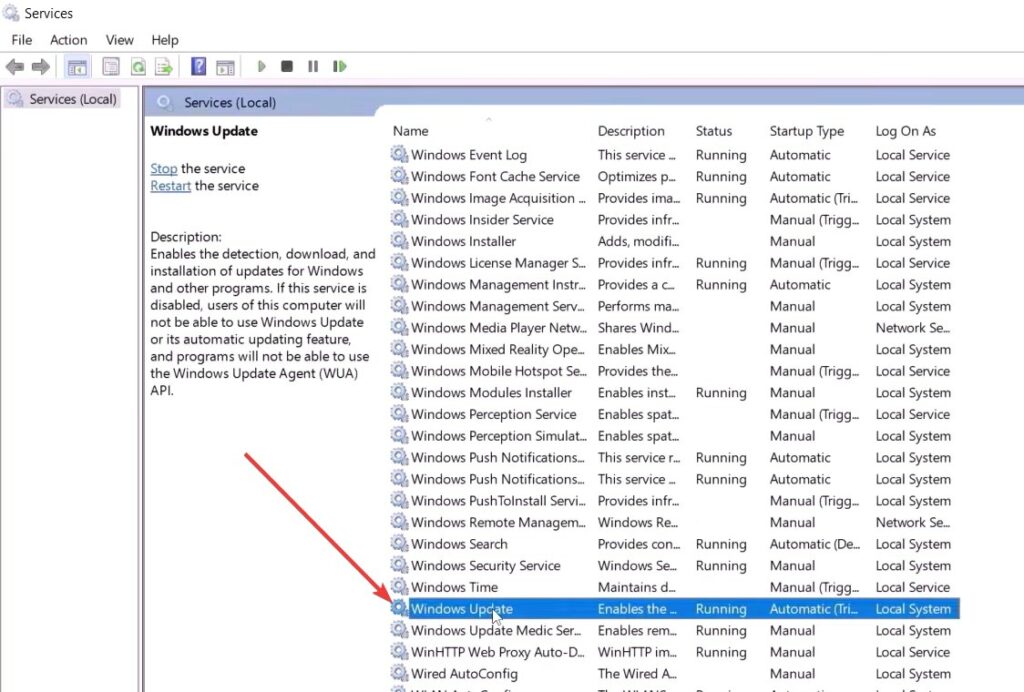Image resolution: width=1024 pixels, height=692 pixels.
Task: Open the Properties toolbar icon
Action: pyautogui.click(x=110, y=67)
